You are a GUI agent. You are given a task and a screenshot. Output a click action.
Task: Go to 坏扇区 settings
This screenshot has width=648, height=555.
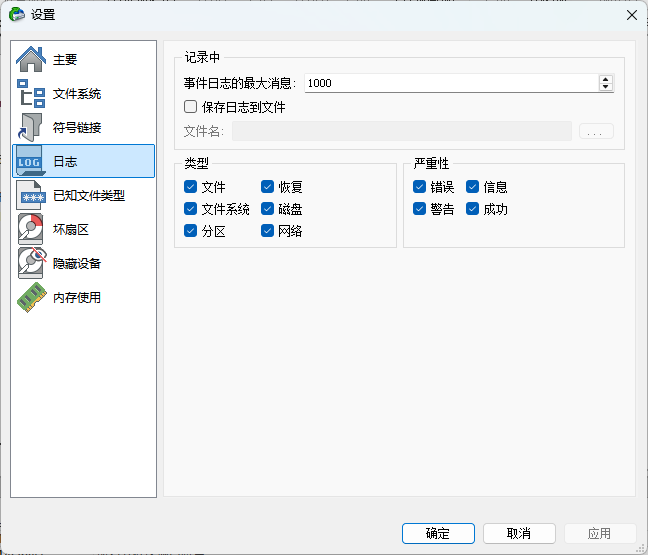tap(83, 229)
